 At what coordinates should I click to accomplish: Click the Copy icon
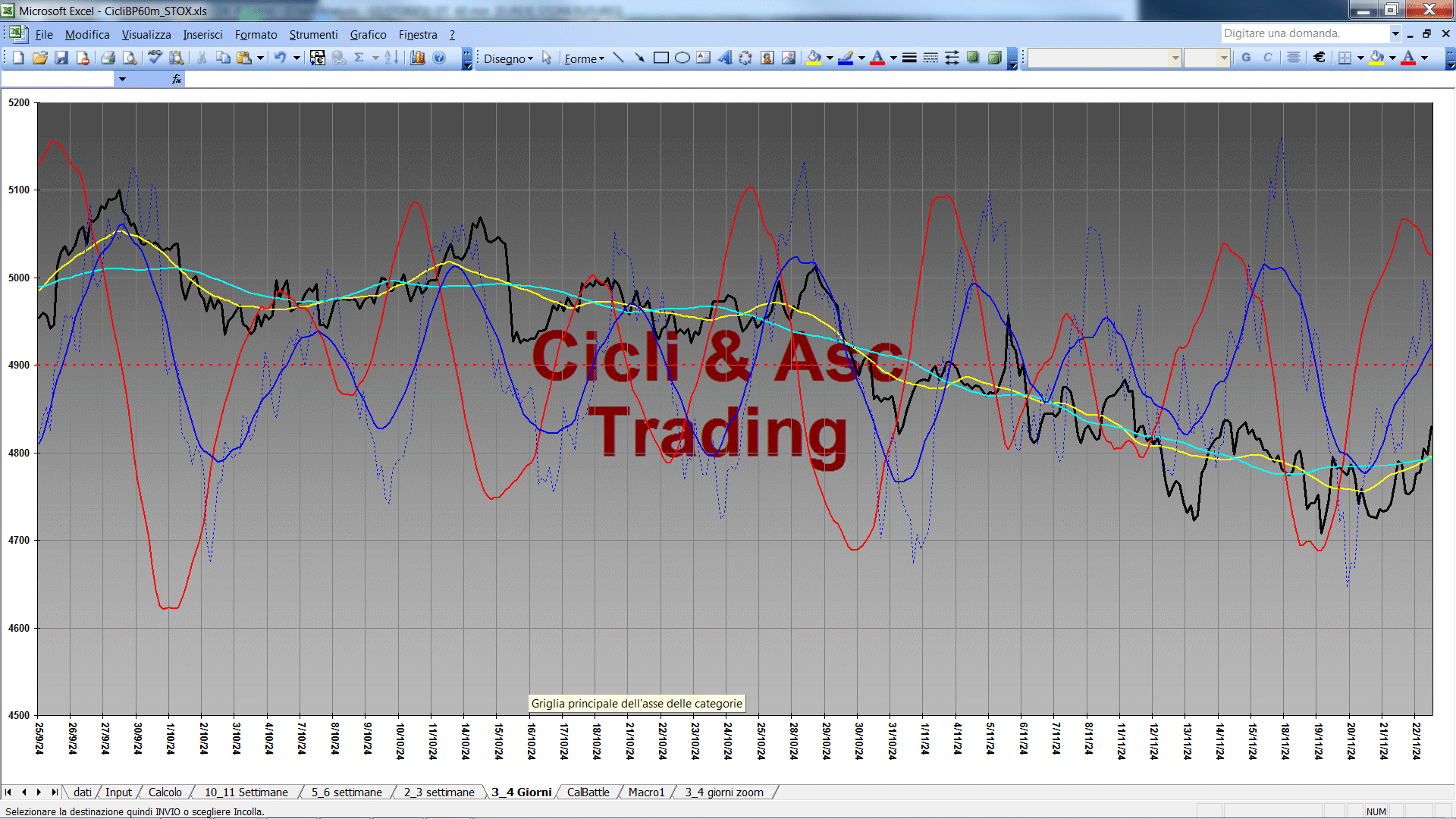click(x=223, y=58)
